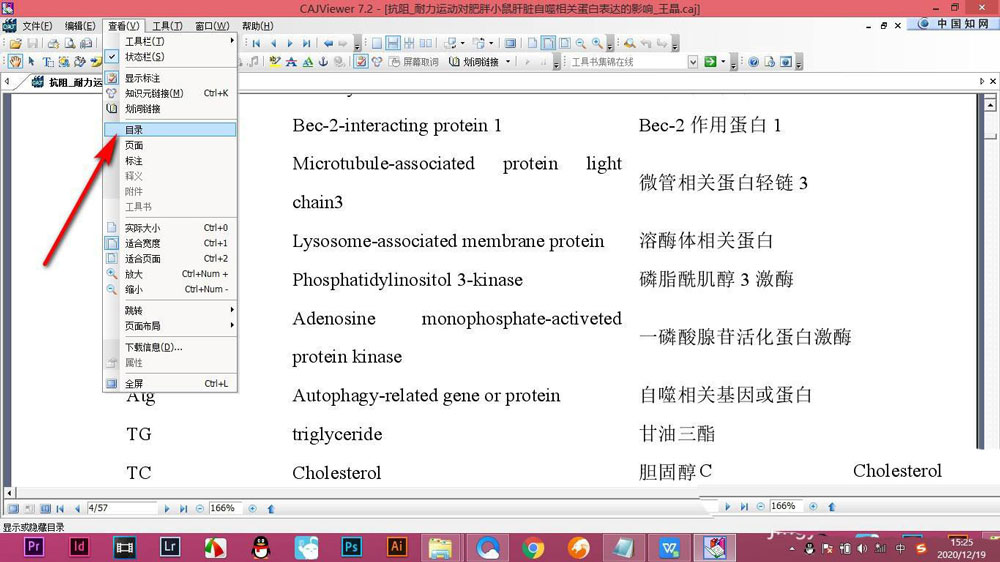Toggle Fit Width icon in toolbar
Viewport: 1000px width, 562px height.
[548, 43]
